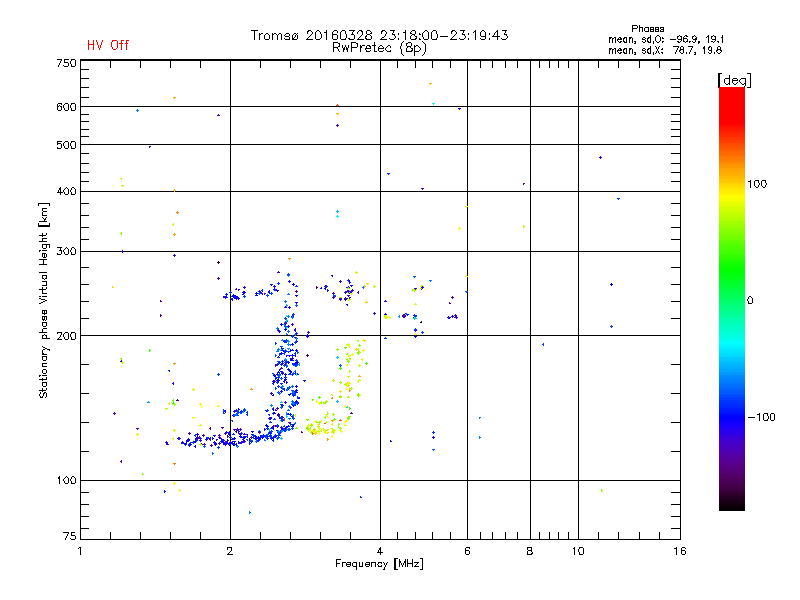Viewport: 800px width, 600px height.
Task: Click the x-axis tick label 2
Action: tap(230, 551)
